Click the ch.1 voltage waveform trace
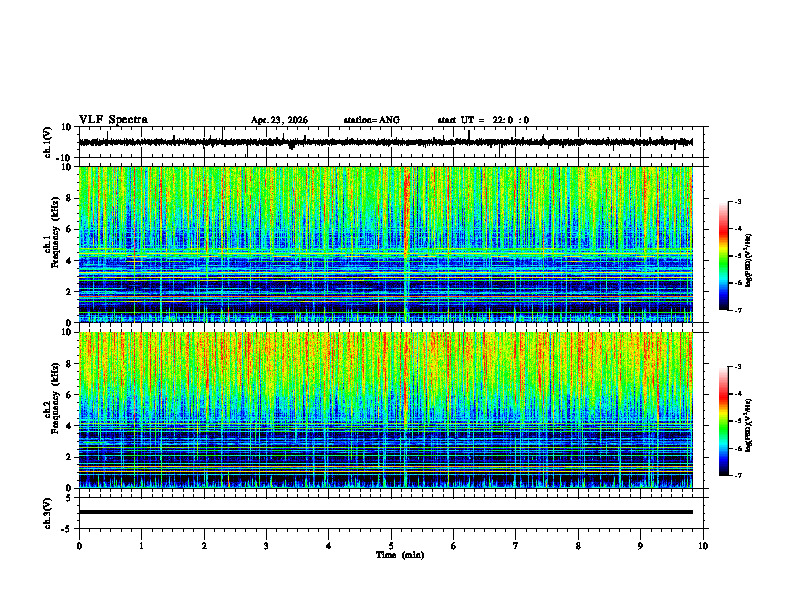The width and height of the screenshot is (792, 612). tap(385, 142)
